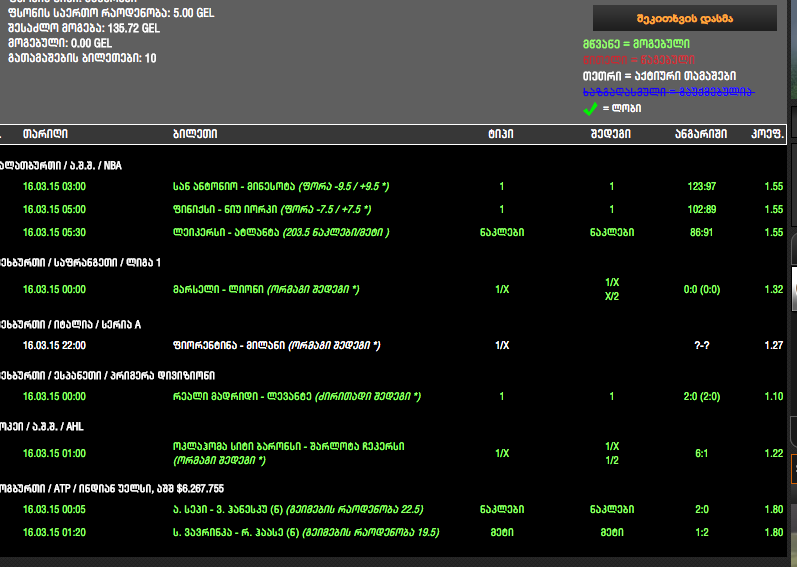Click the red წითელი = წაგებული legend entry

639,60
